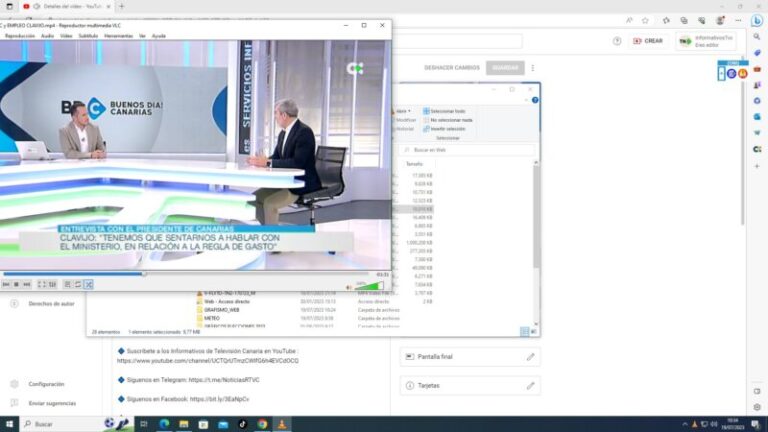Screen dimensions: 768x432
Task: Open Configuración in the left sidebar
Action: coord(46,384)
